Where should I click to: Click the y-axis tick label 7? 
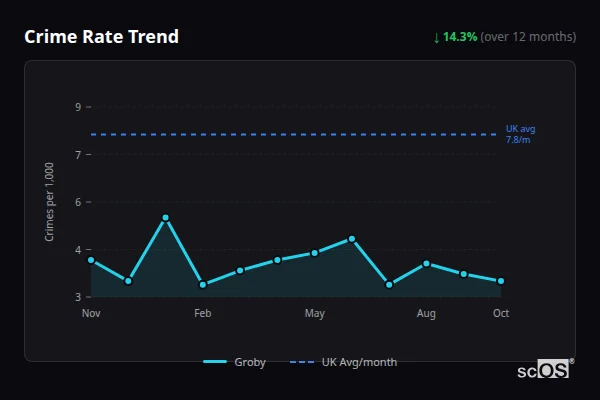point(78,155)
